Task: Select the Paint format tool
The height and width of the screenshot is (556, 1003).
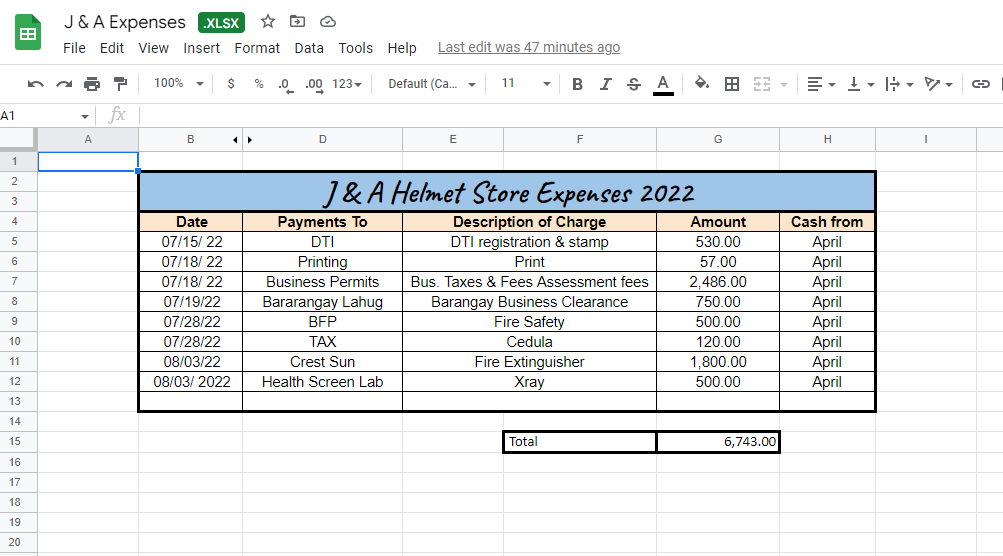Action: (120, 84)
